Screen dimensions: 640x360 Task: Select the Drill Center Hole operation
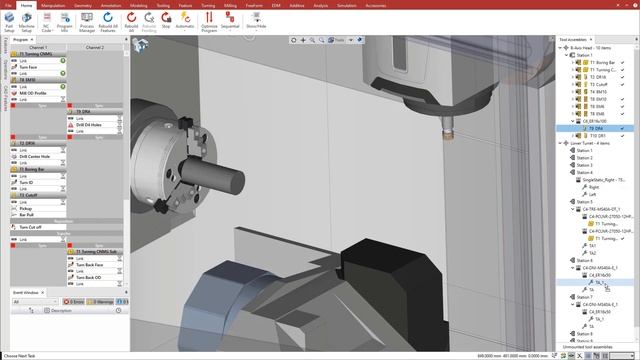point(38,156)
